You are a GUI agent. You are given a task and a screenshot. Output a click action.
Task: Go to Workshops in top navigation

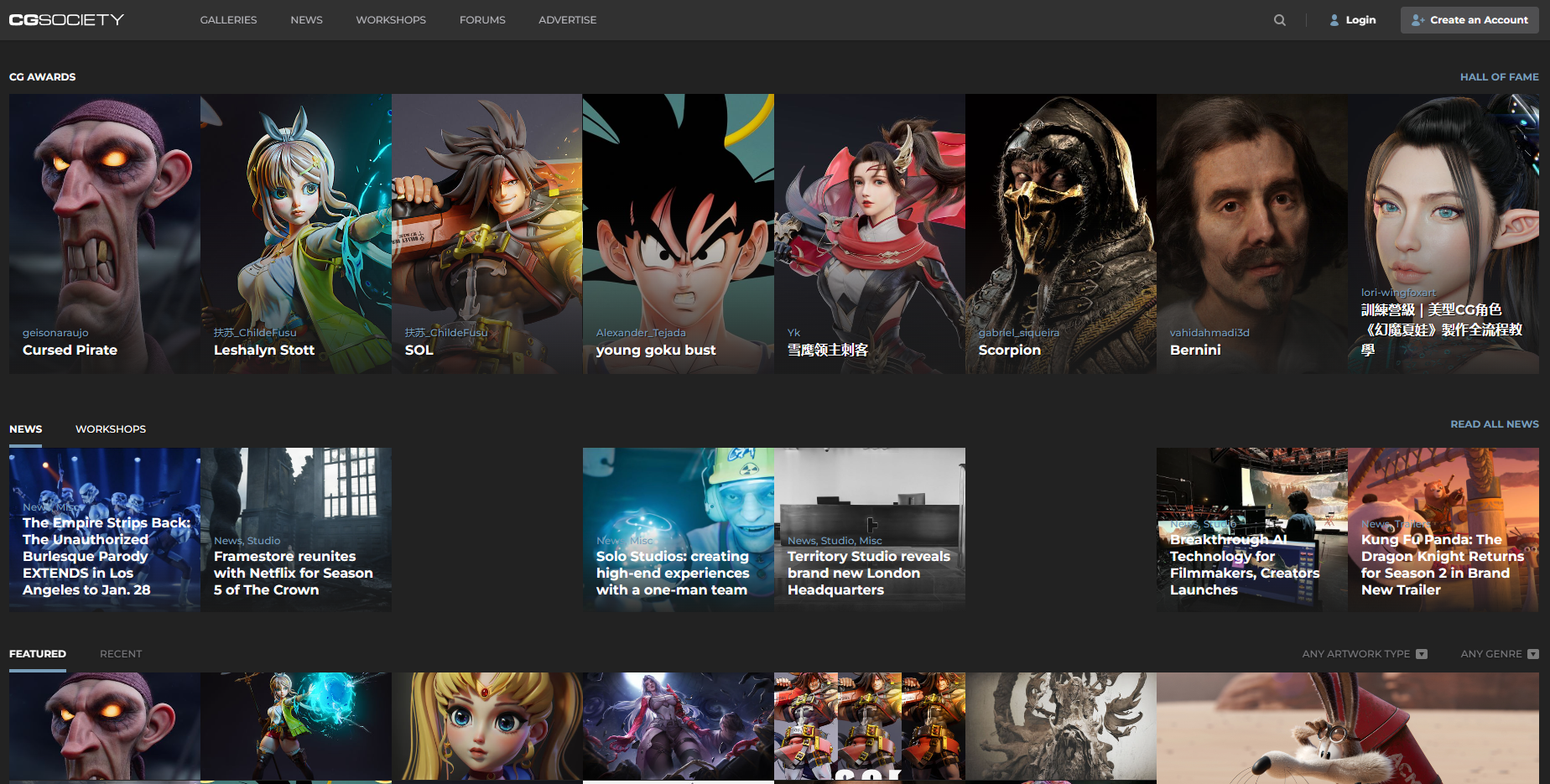click(391, 20)
